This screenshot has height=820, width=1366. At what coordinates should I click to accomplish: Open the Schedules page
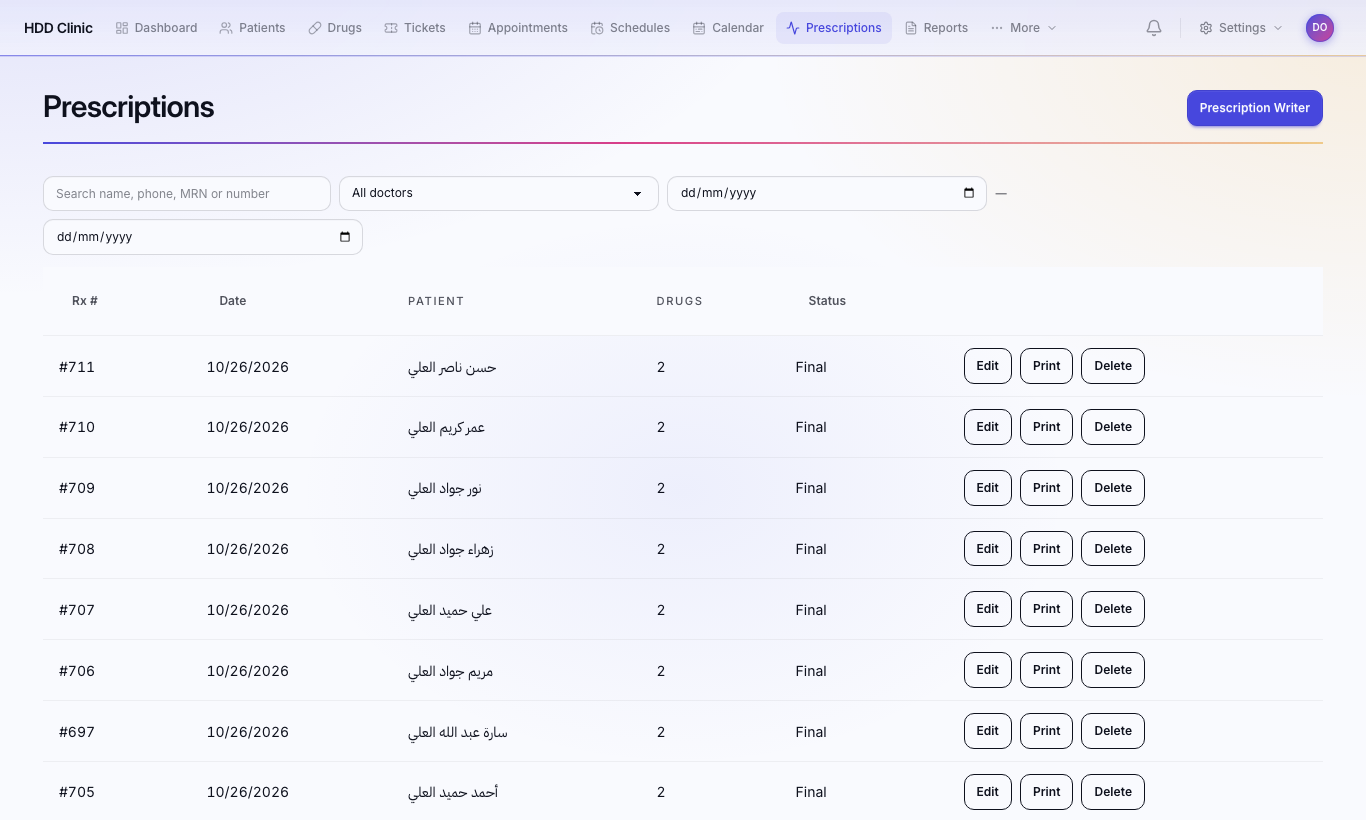point(630,28)
